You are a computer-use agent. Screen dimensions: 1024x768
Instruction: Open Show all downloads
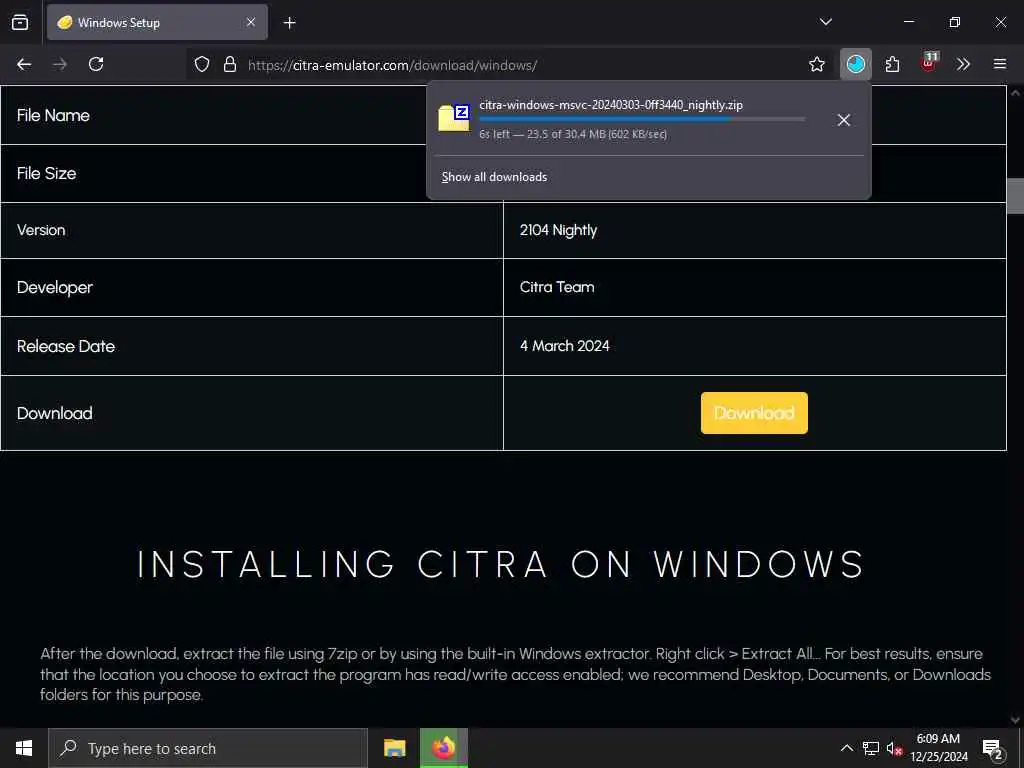pos(494,177)
